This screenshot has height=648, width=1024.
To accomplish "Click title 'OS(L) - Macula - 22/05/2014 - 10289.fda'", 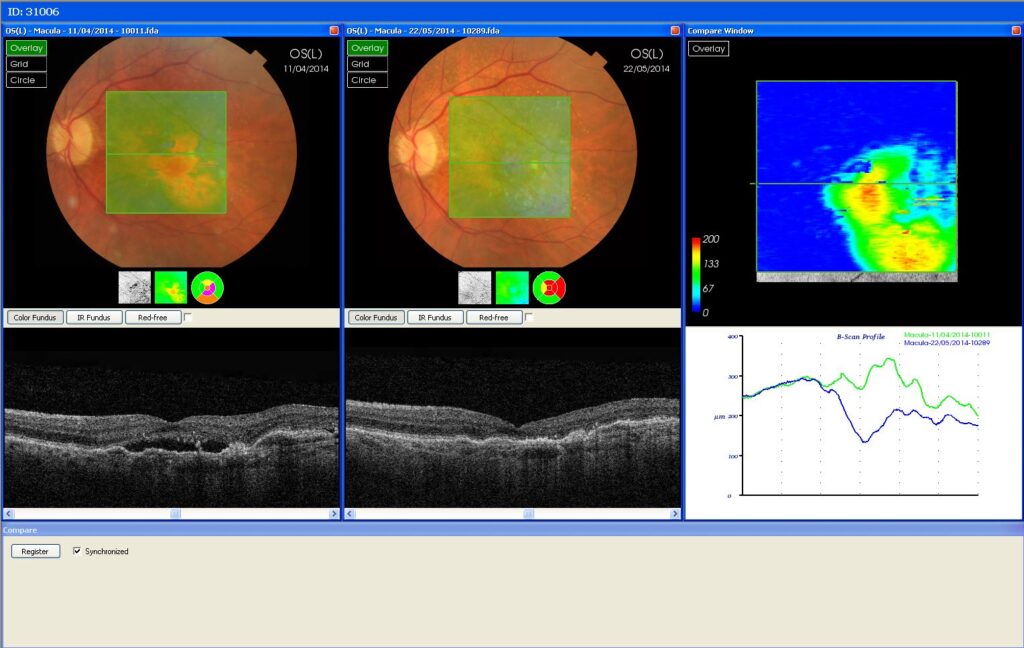I will pos(423,31).
